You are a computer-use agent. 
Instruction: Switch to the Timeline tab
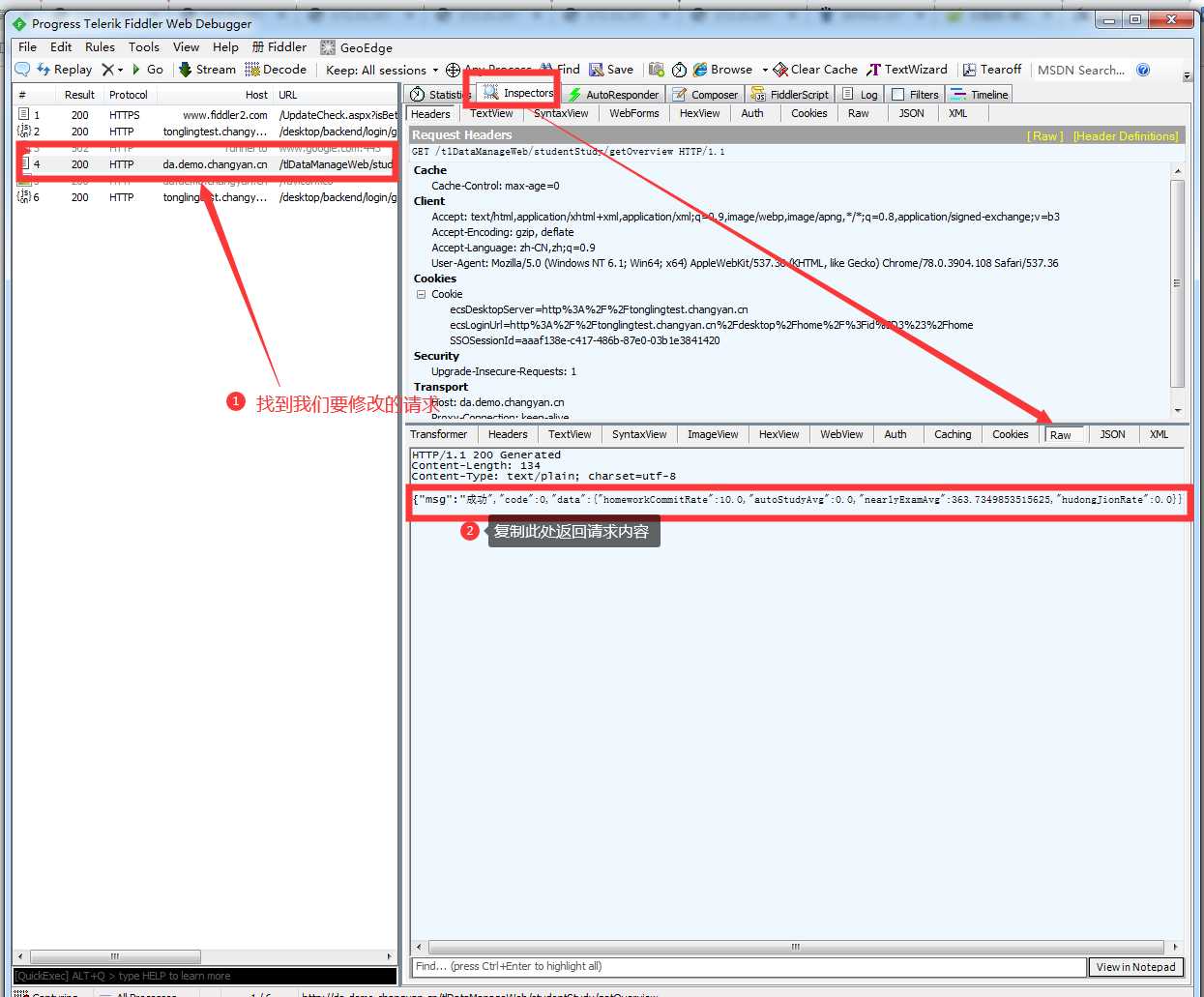tap(980, 94)
